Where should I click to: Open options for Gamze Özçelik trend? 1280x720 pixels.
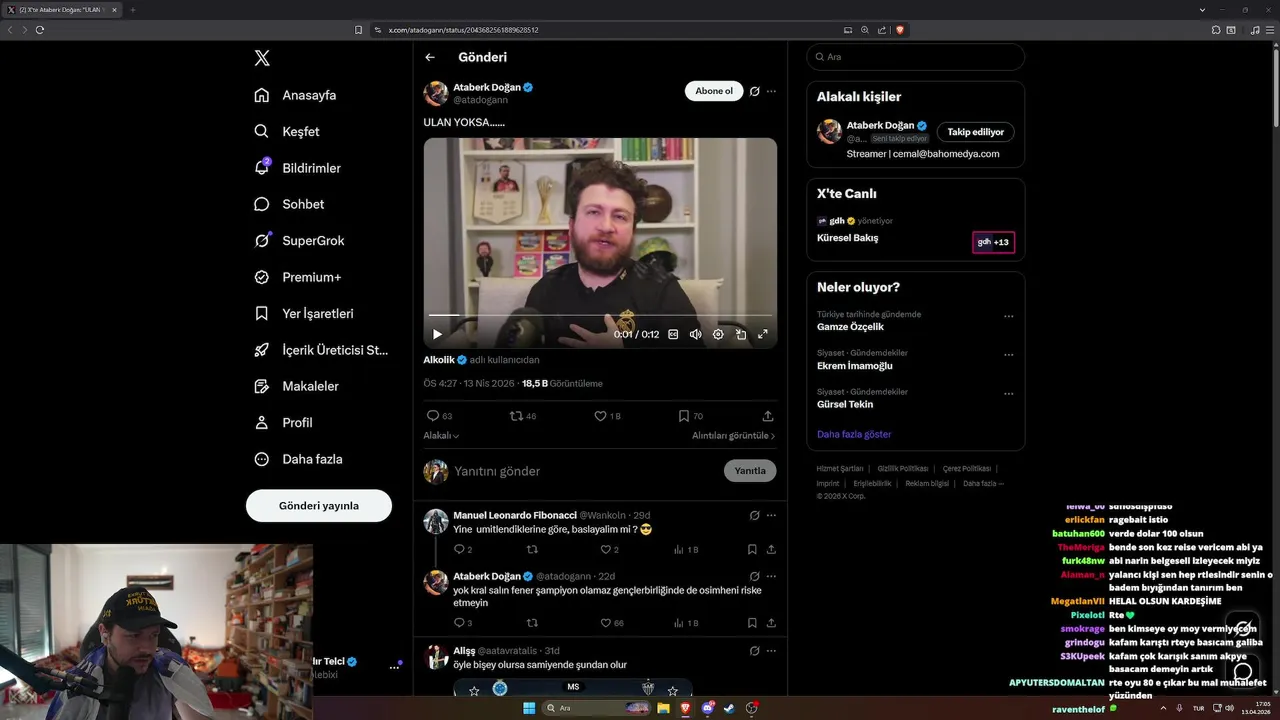click(x=1008, y=316)
